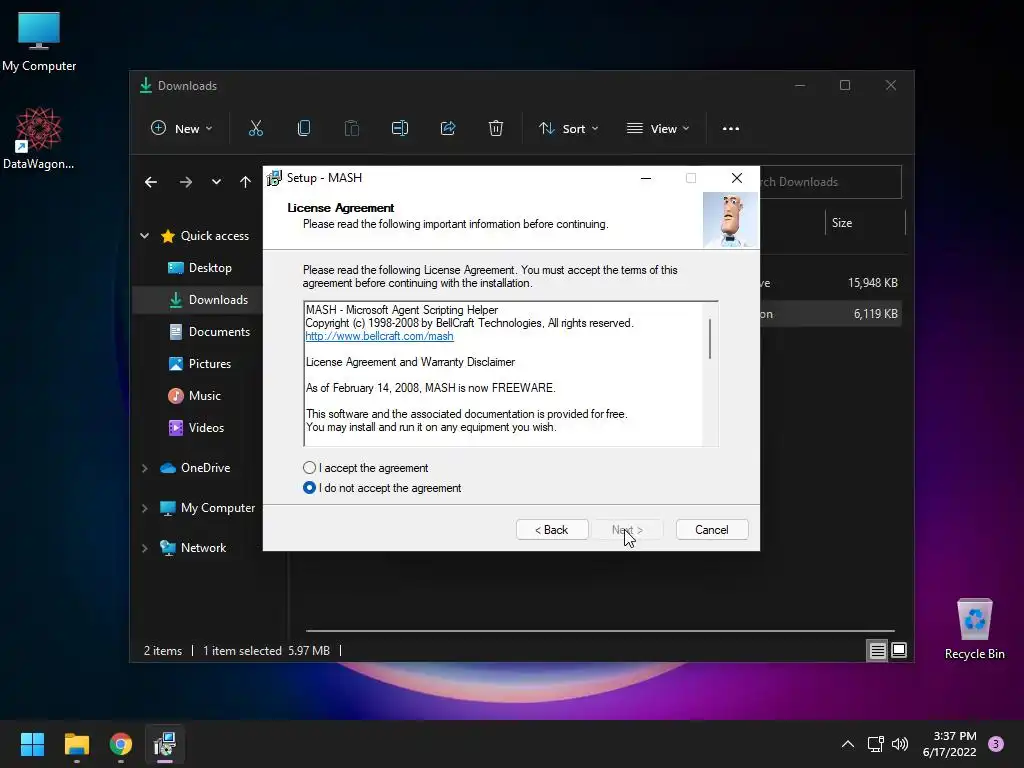The height and width of the screenshot is (768, 1024).
Task: Open the notification badge showing 3
Action: [996, 744]
